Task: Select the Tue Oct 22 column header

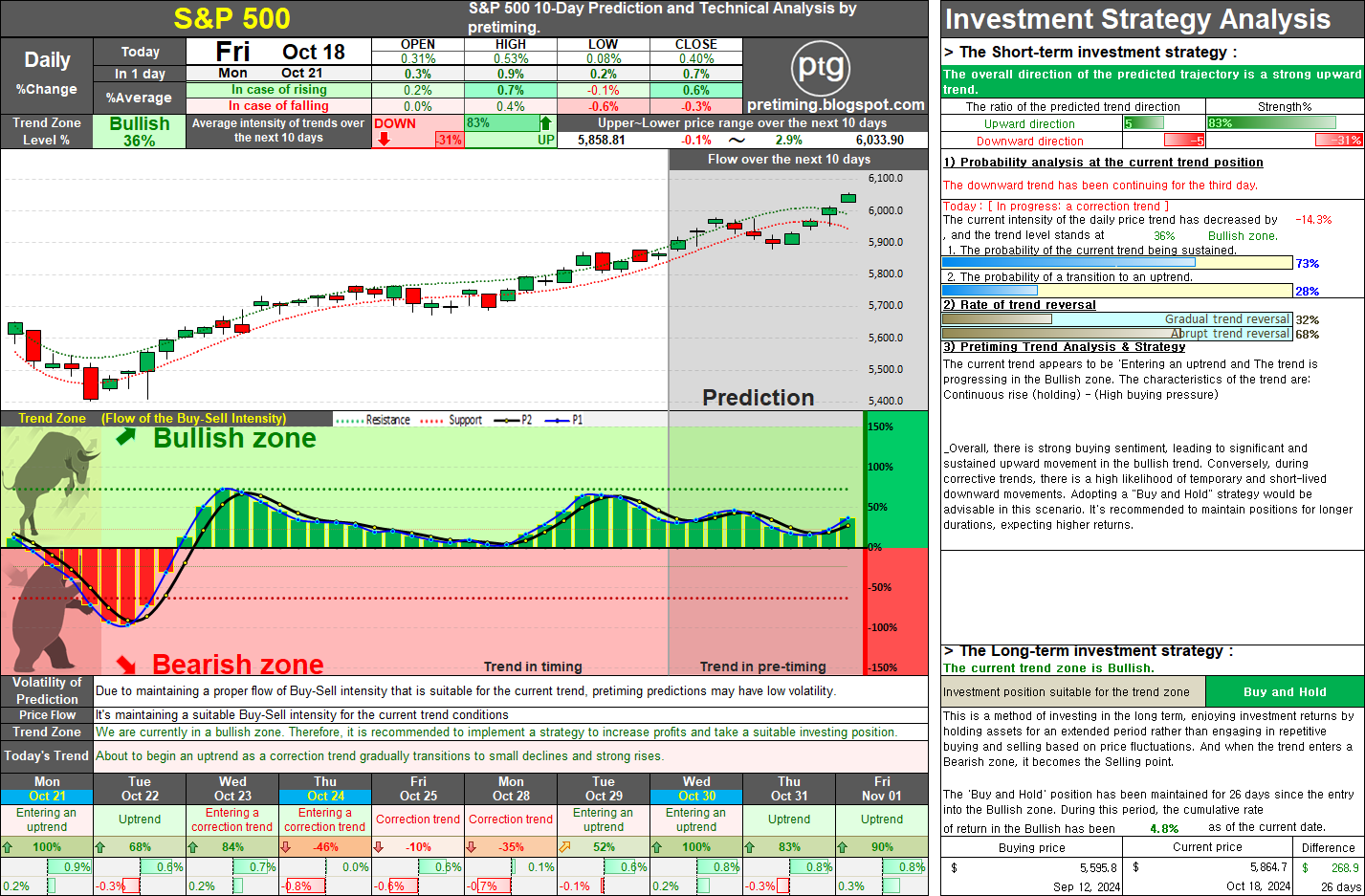Action: (140, 789)
